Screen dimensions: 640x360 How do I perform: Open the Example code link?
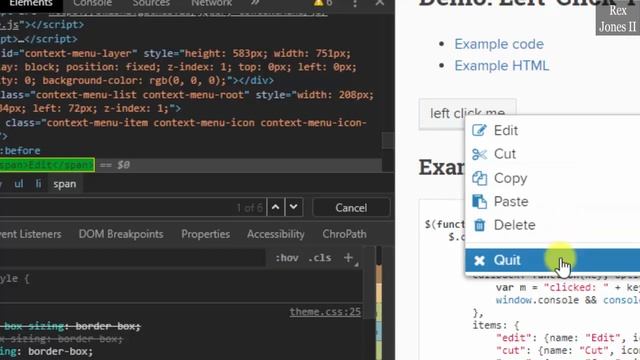point(499,44)
